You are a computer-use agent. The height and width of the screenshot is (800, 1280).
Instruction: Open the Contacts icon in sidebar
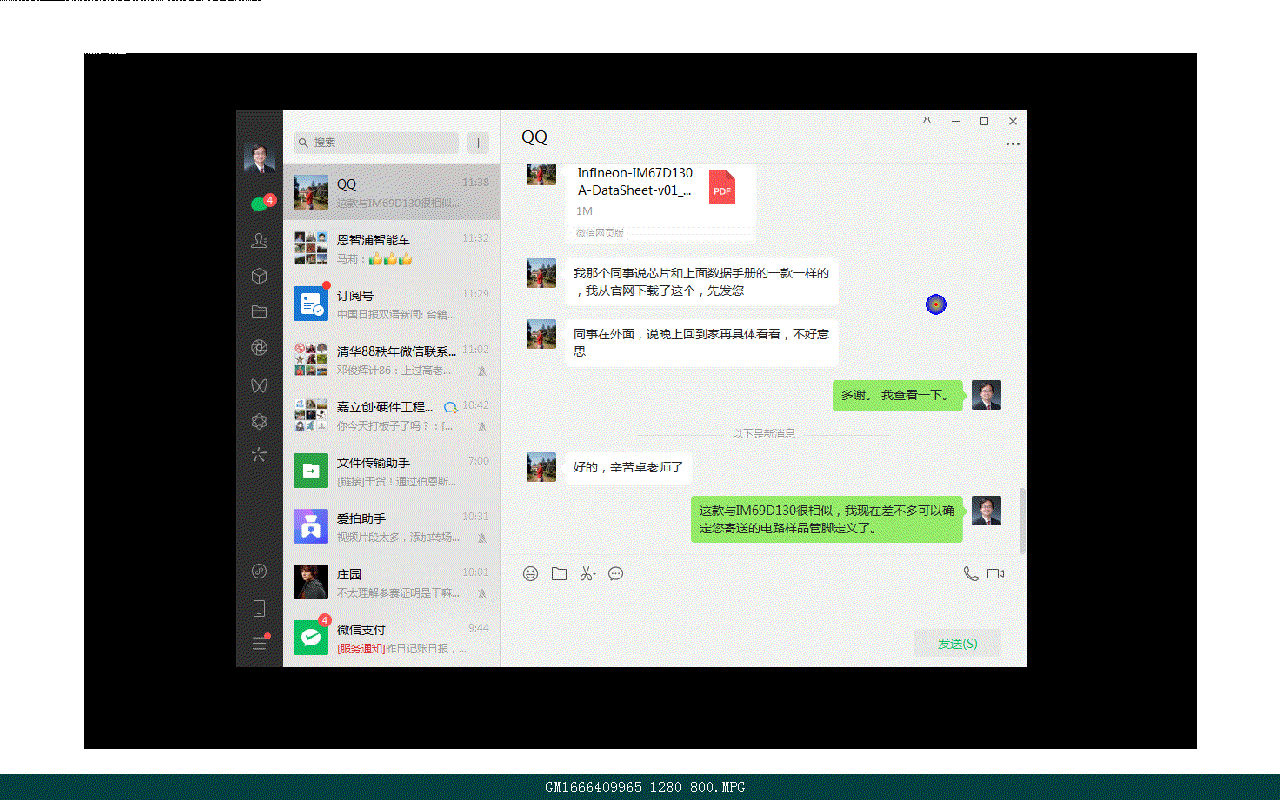point(259,240)
